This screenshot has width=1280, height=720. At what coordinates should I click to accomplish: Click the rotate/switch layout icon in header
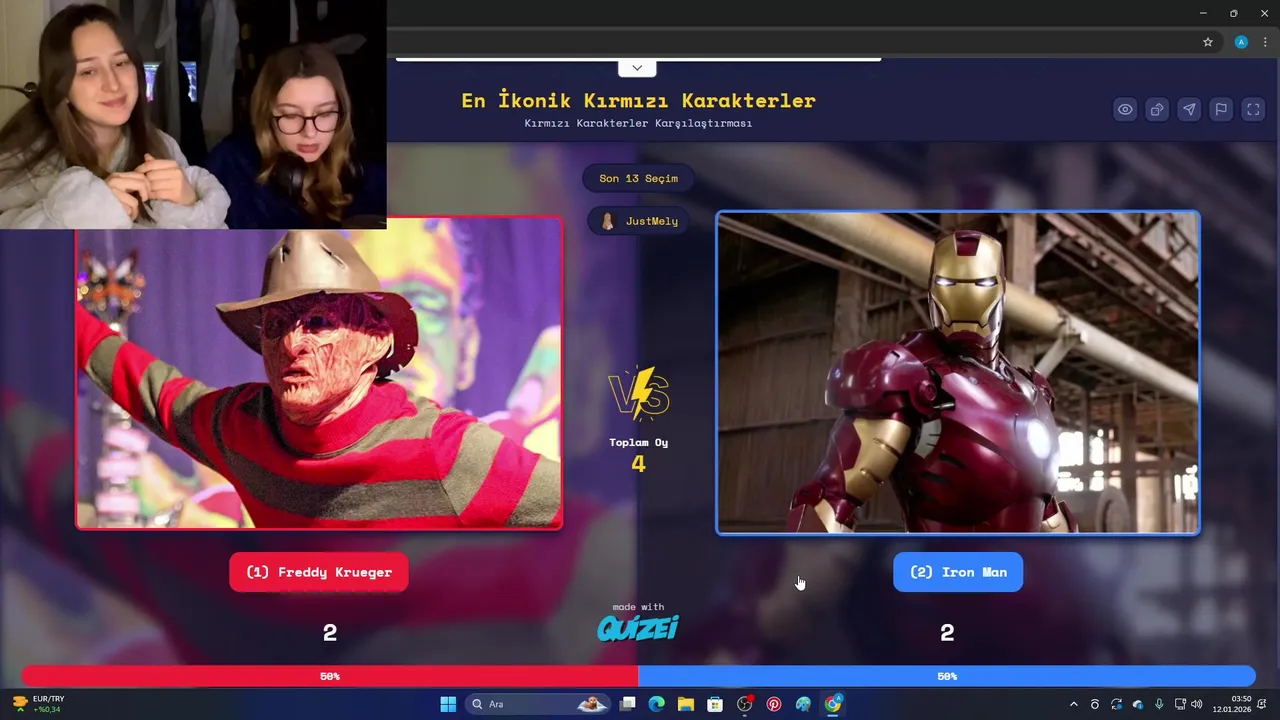[x=1157, y=110]
